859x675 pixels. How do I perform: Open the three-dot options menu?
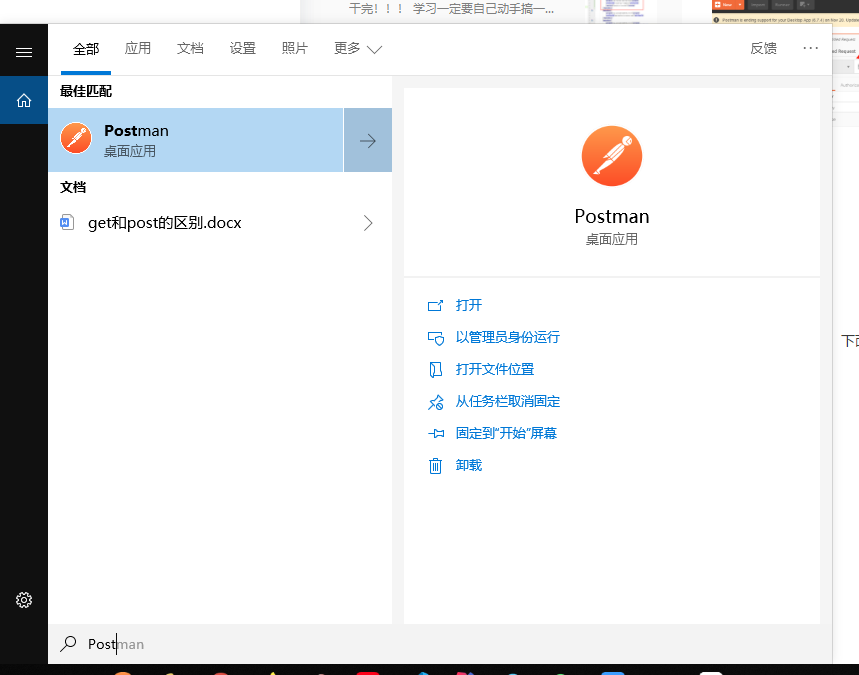coord(810,48)
